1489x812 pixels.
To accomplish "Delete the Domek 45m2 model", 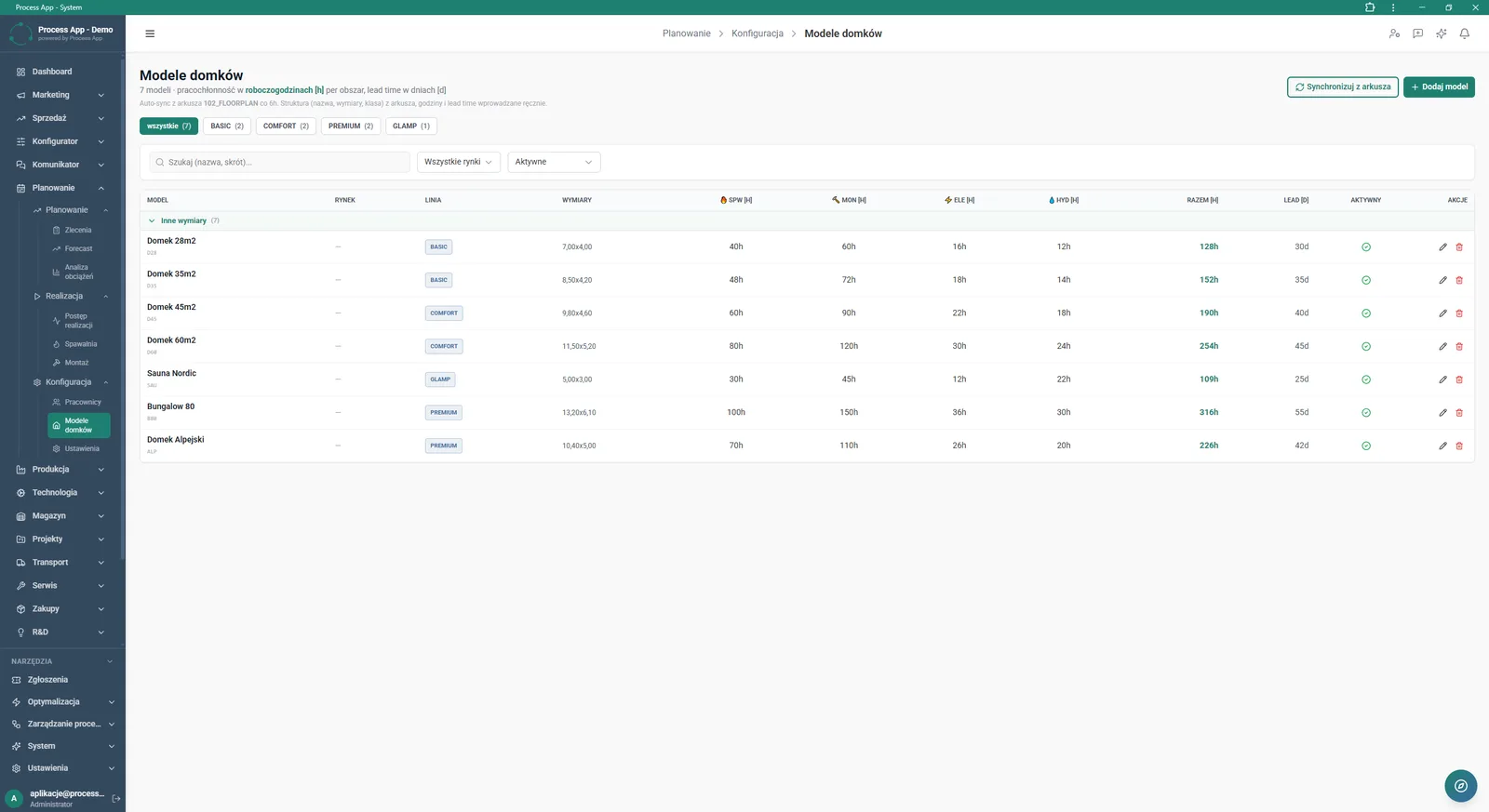I will (x=1459, y=313).
